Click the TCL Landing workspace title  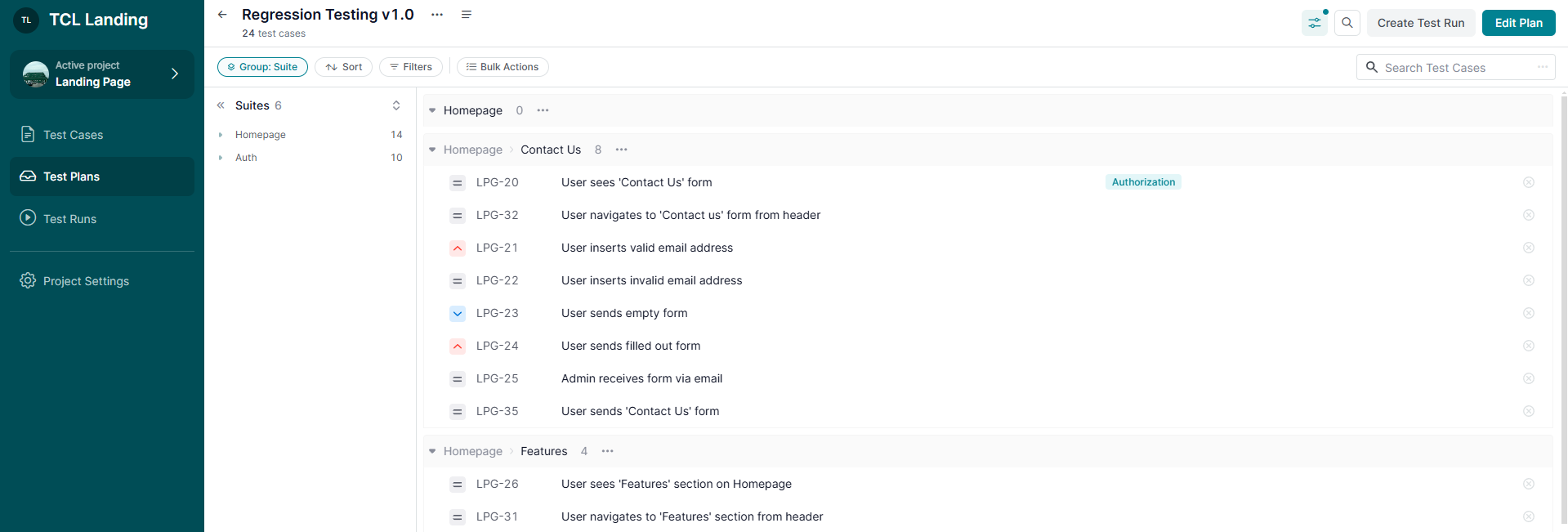[99, 20]
